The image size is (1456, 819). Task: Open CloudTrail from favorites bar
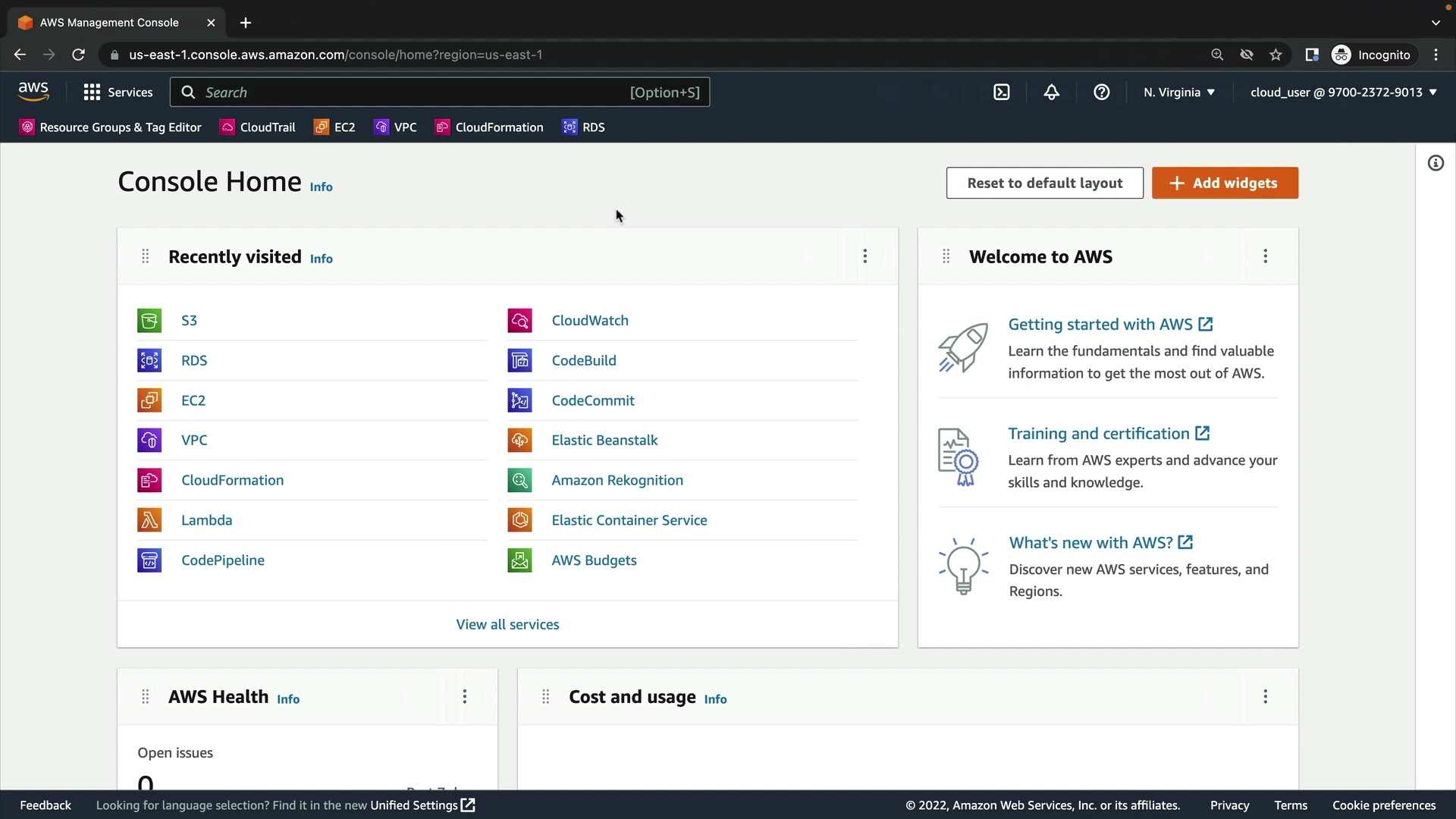click(258, 127)
